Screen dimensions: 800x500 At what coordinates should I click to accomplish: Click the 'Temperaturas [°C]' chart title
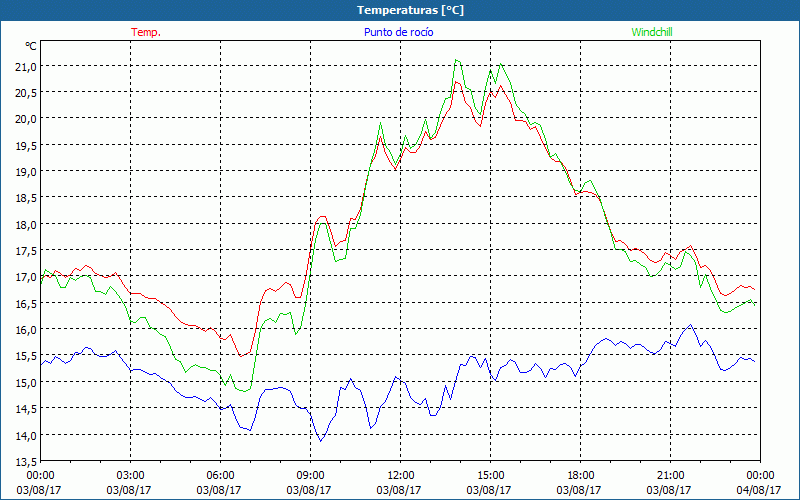pyautogui.click(x=410, y=10)
